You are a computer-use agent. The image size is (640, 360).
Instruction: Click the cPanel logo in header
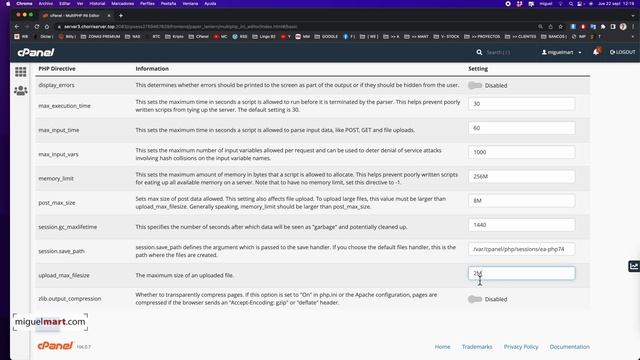click(x=36, y=52)
